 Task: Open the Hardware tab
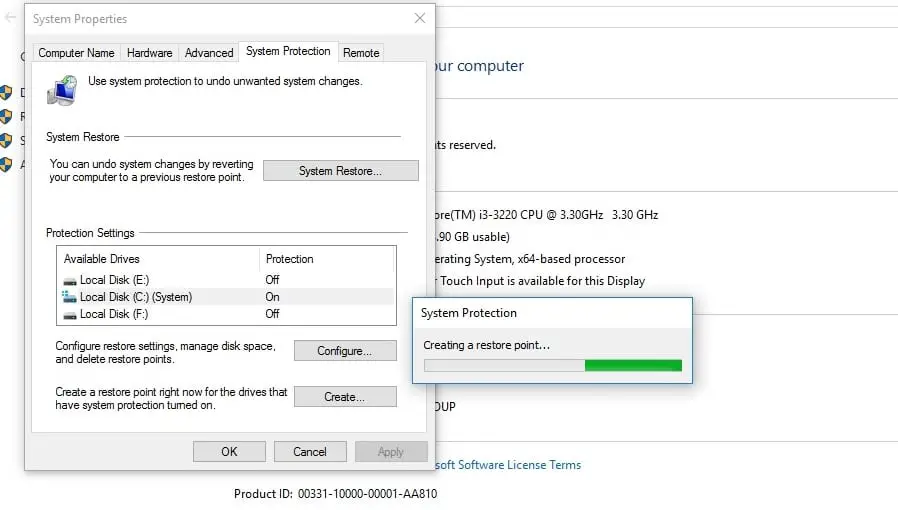(149, 53)
